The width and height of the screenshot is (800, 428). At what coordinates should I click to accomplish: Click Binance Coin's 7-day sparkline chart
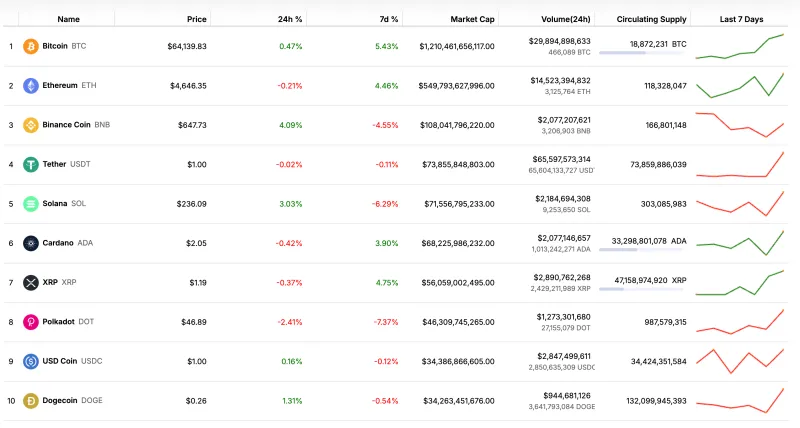pyautogui.click(x=740, y=125)
